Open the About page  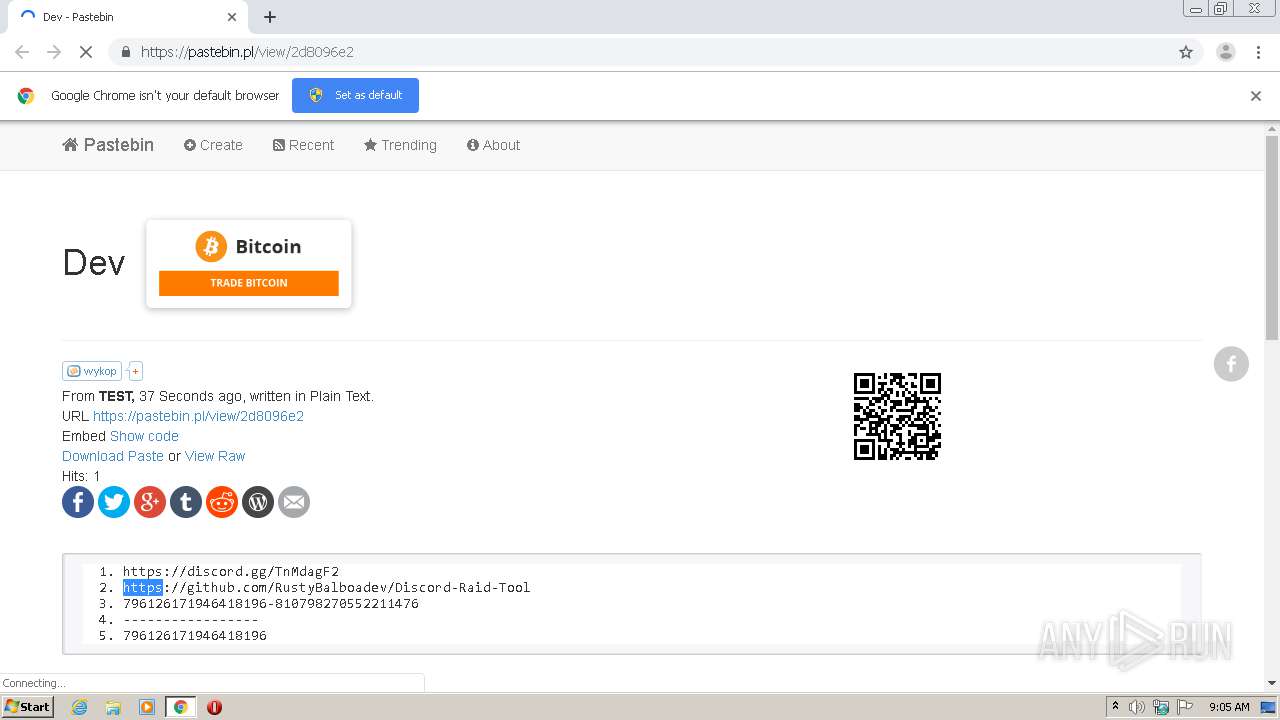(x=493, y=145)
